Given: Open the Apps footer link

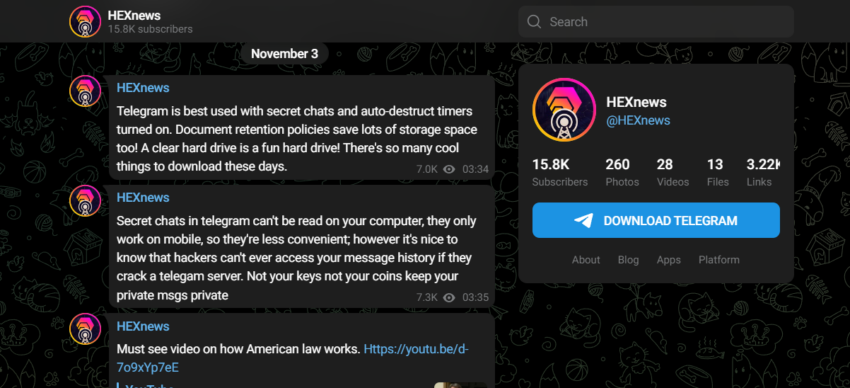Looking at the screenshot, I should tap(668, 260).
